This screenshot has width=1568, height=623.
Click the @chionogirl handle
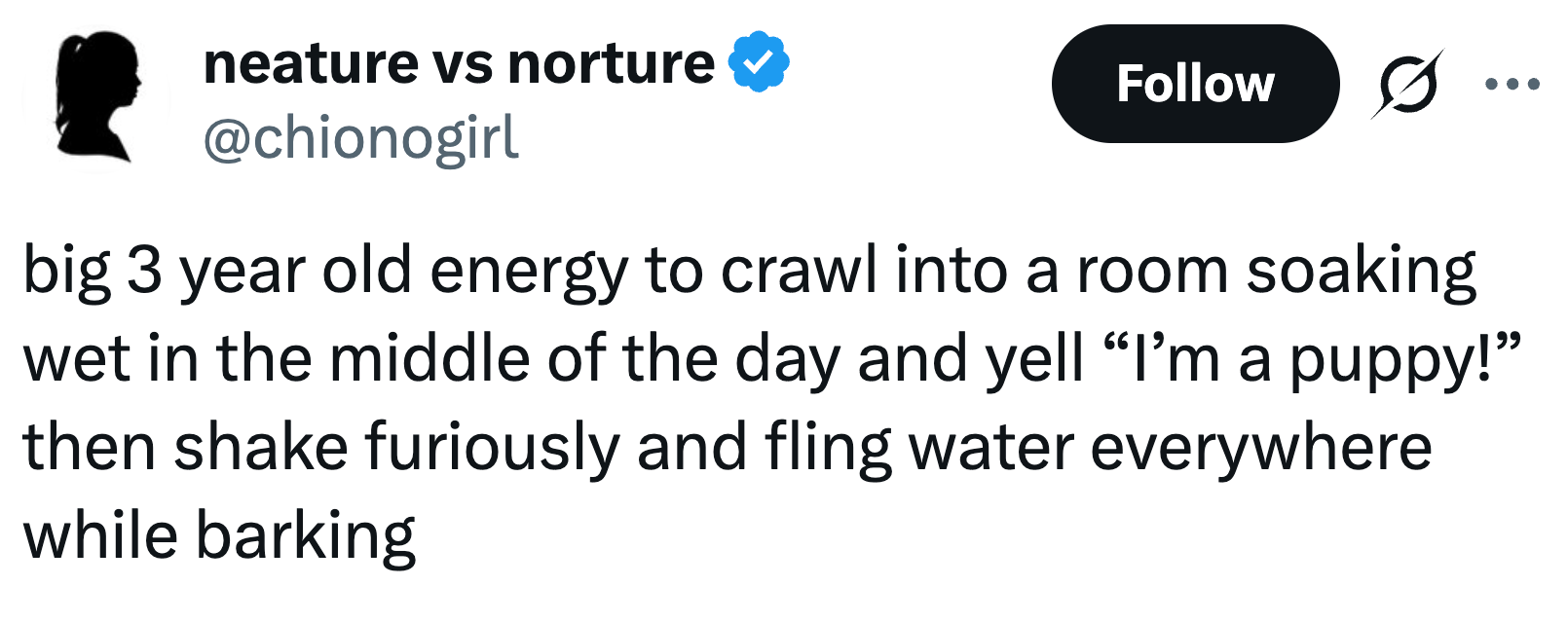pyautogui.click(x=360, y=138)
